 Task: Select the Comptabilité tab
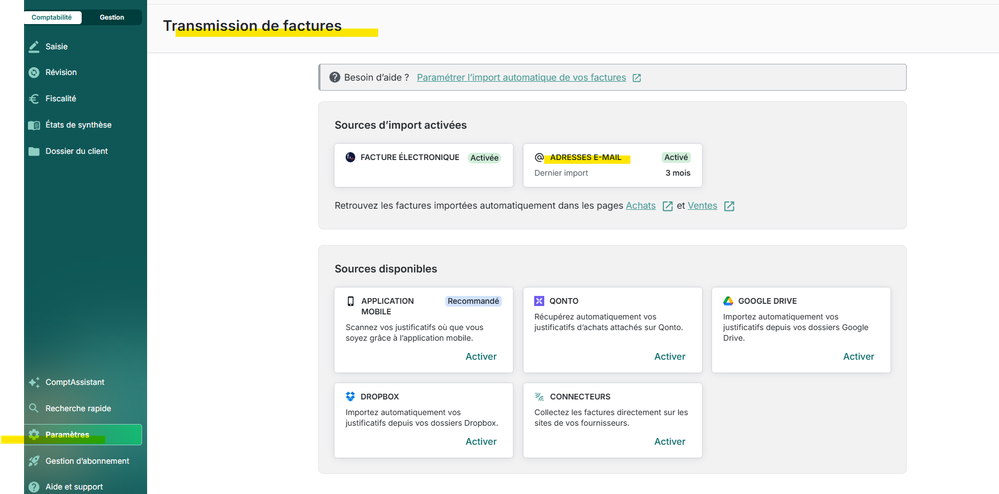coord(52,17)
